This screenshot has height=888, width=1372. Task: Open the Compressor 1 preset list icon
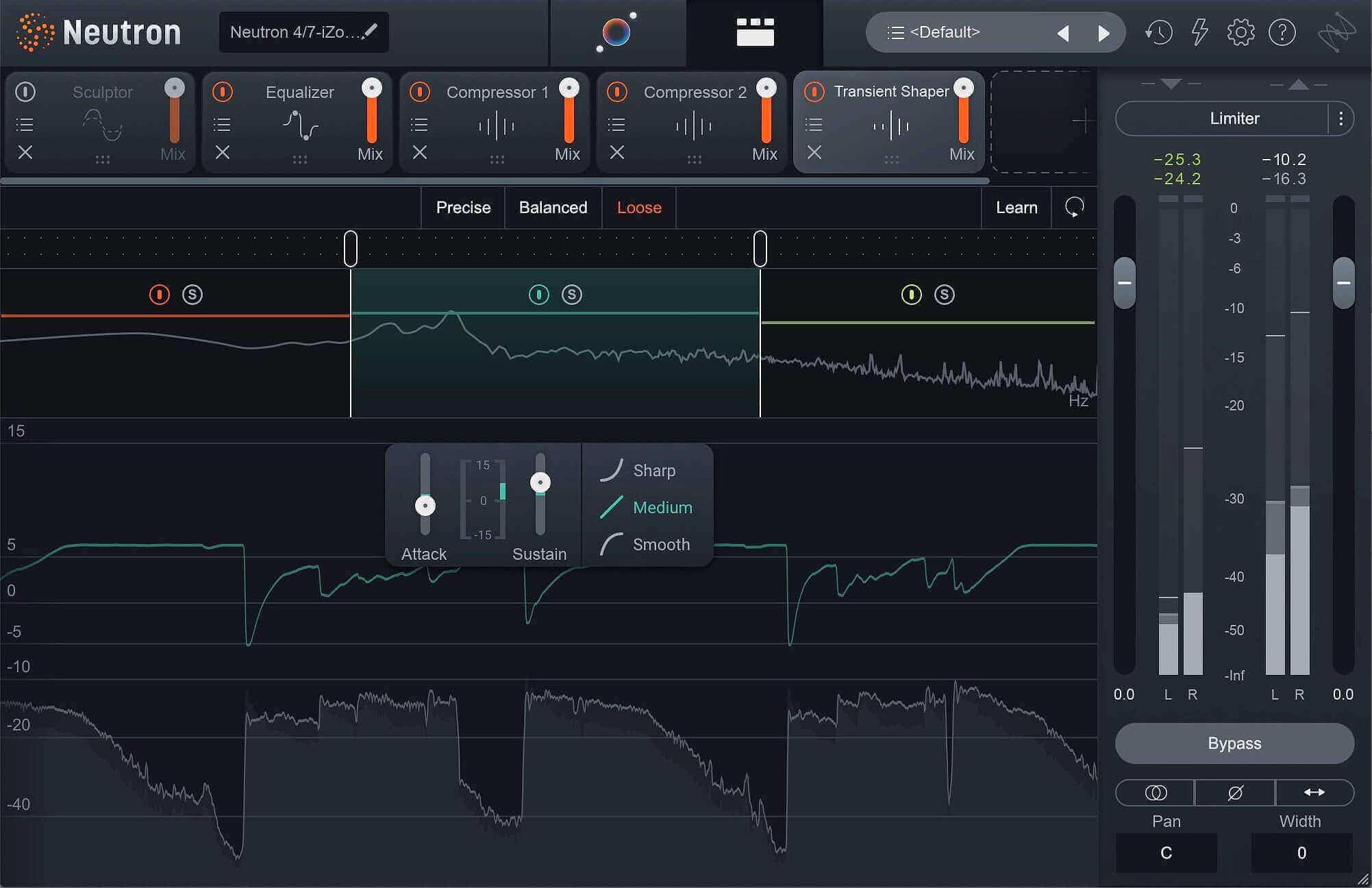click(419, 125)
